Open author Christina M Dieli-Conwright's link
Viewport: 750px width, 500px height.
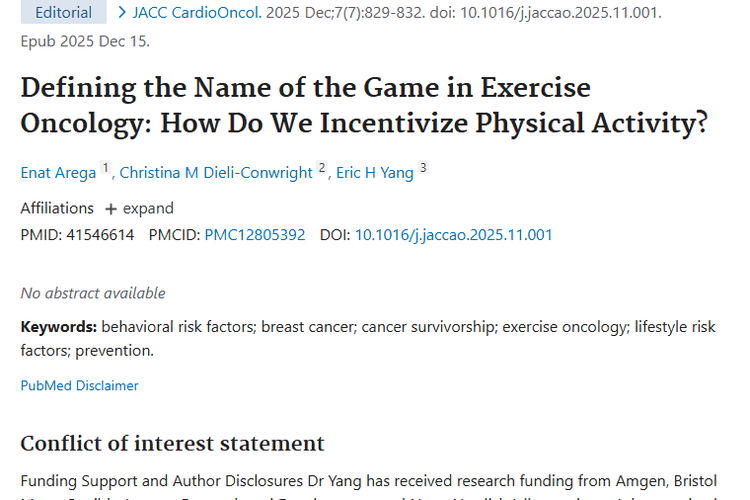[216, 173]
